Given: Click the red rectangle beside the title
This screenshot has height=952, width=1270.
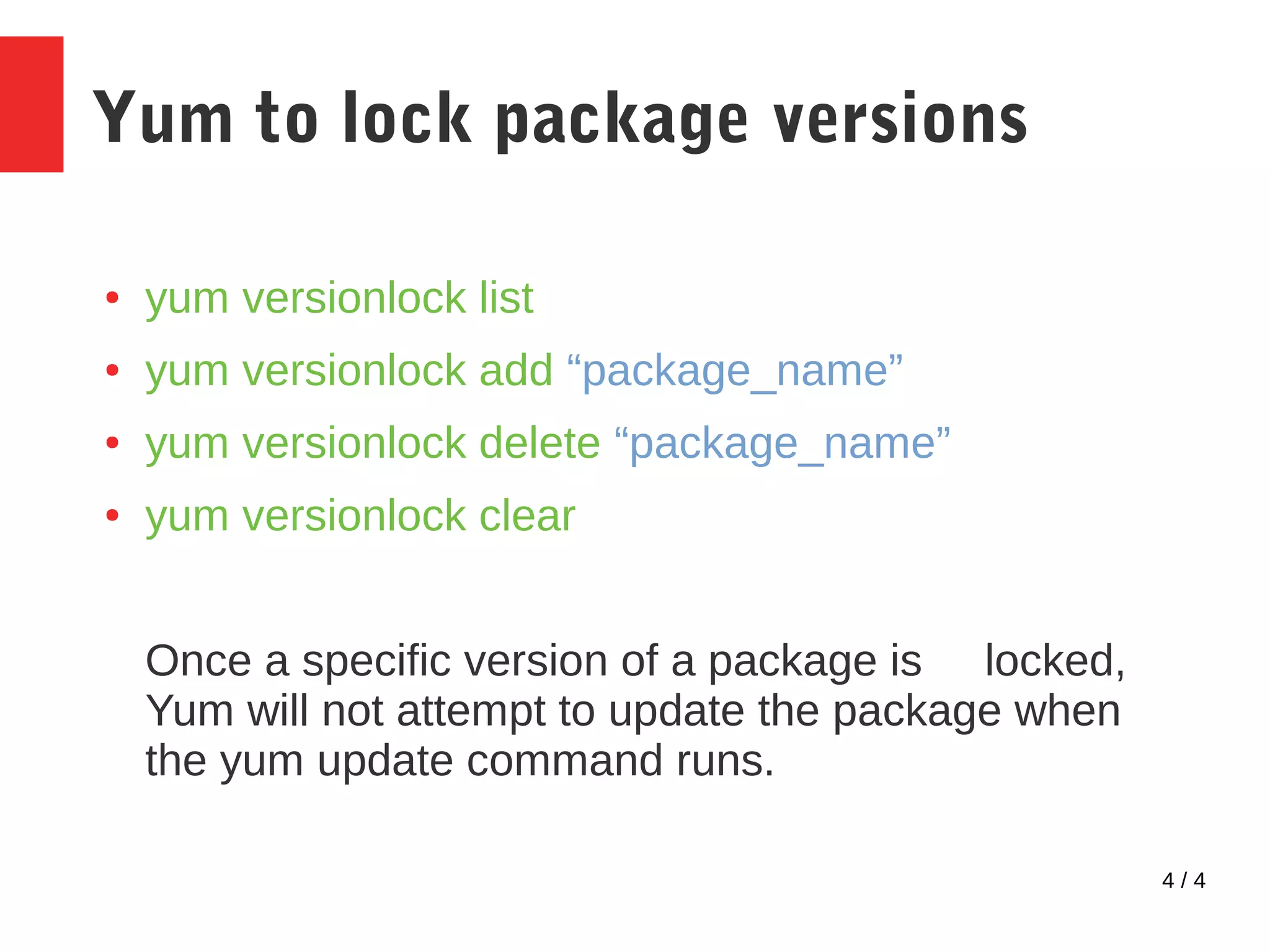Looking at the screenshot, I should (x=32, y=104).
